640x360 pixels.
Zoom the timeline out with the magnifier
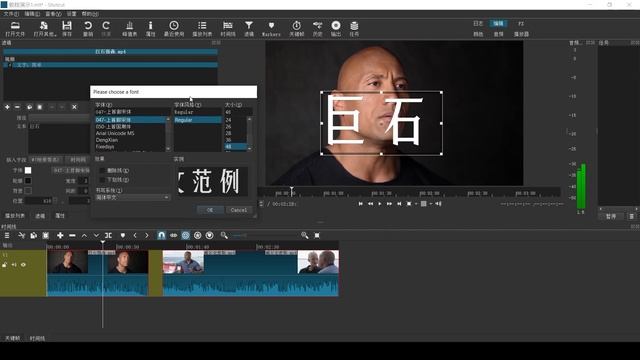[x=224, y=236]
